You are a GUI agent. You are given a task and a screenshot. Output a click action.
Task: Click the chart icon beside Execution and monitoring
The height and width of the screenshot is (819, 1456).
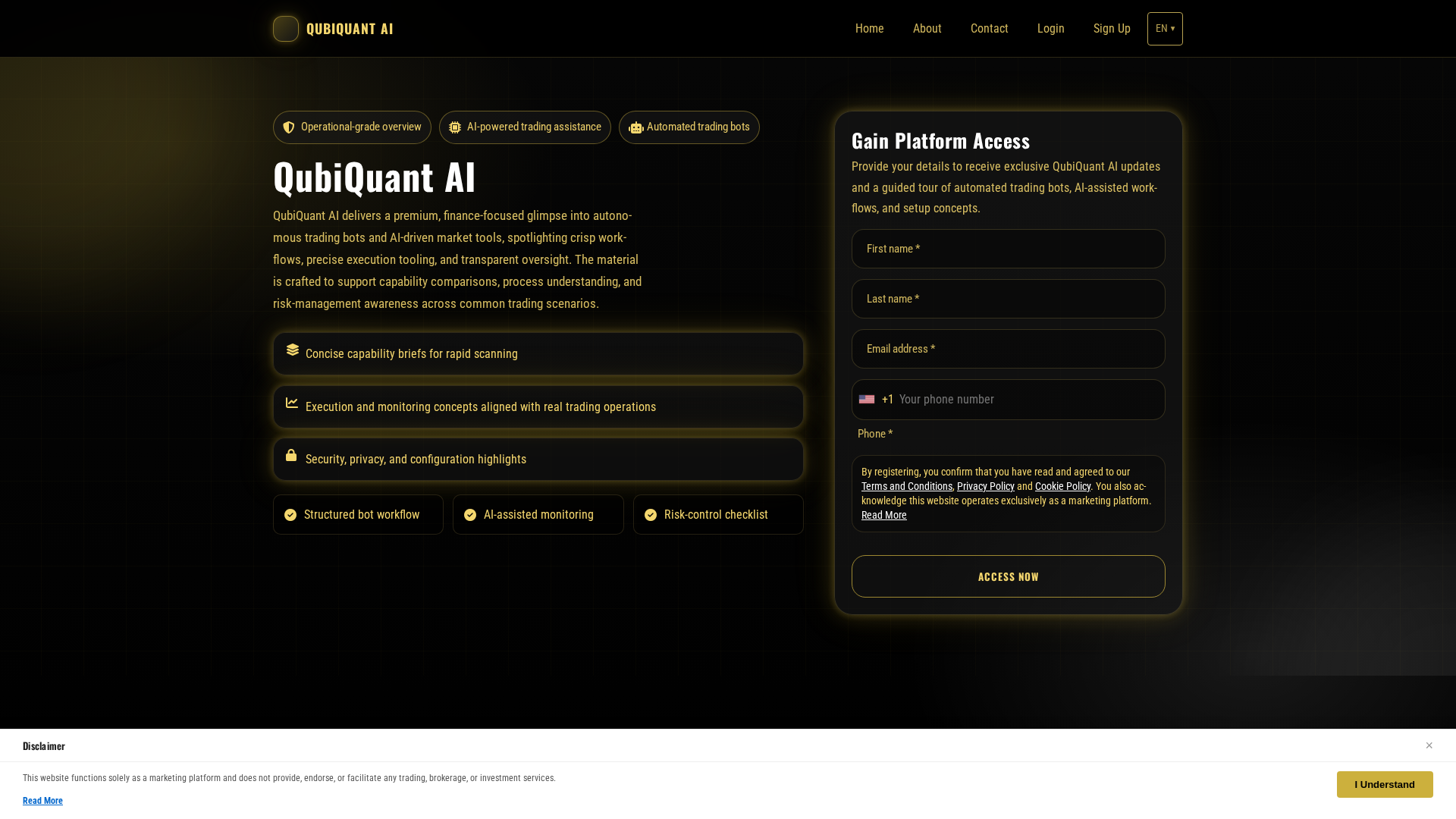[292, 403]
